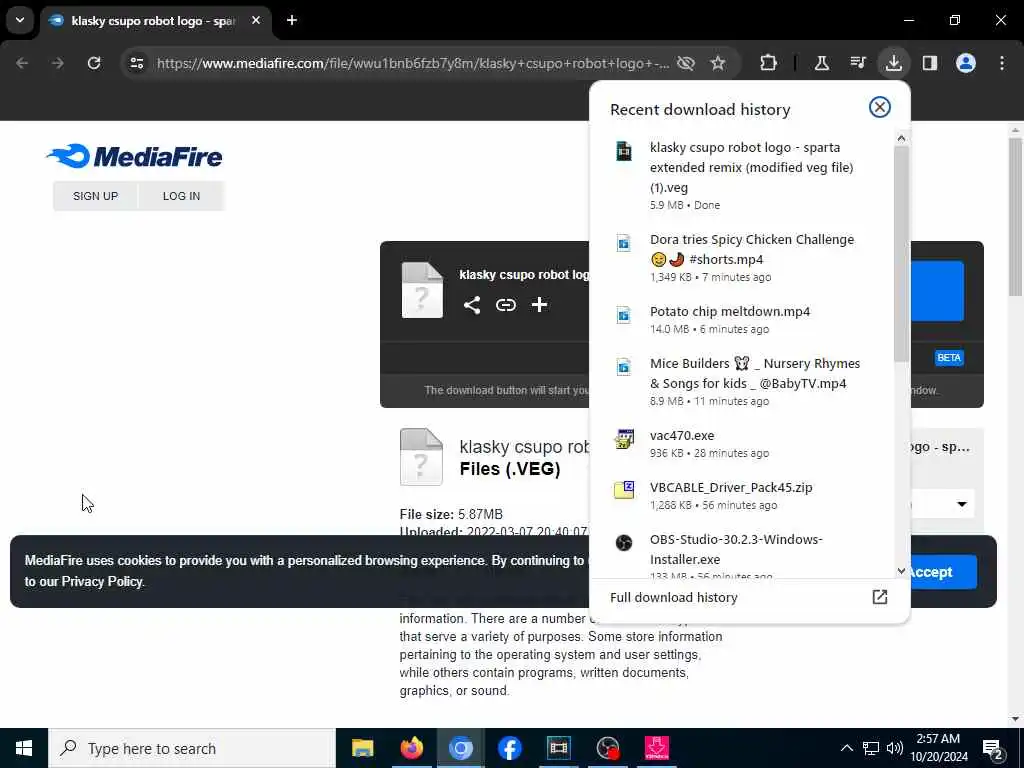Click vac470.exe file icon
The width and height of the screenshot is (1024, 768).
(624, 439)
